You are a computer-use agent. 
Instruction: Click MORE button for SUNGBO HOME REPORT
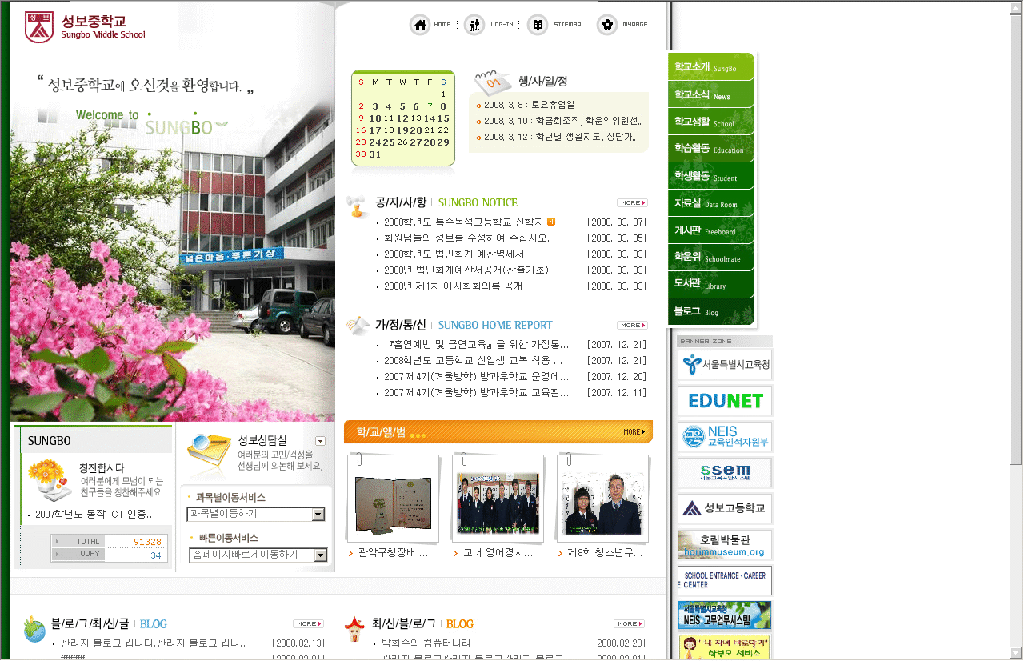(x=632, y=325)
